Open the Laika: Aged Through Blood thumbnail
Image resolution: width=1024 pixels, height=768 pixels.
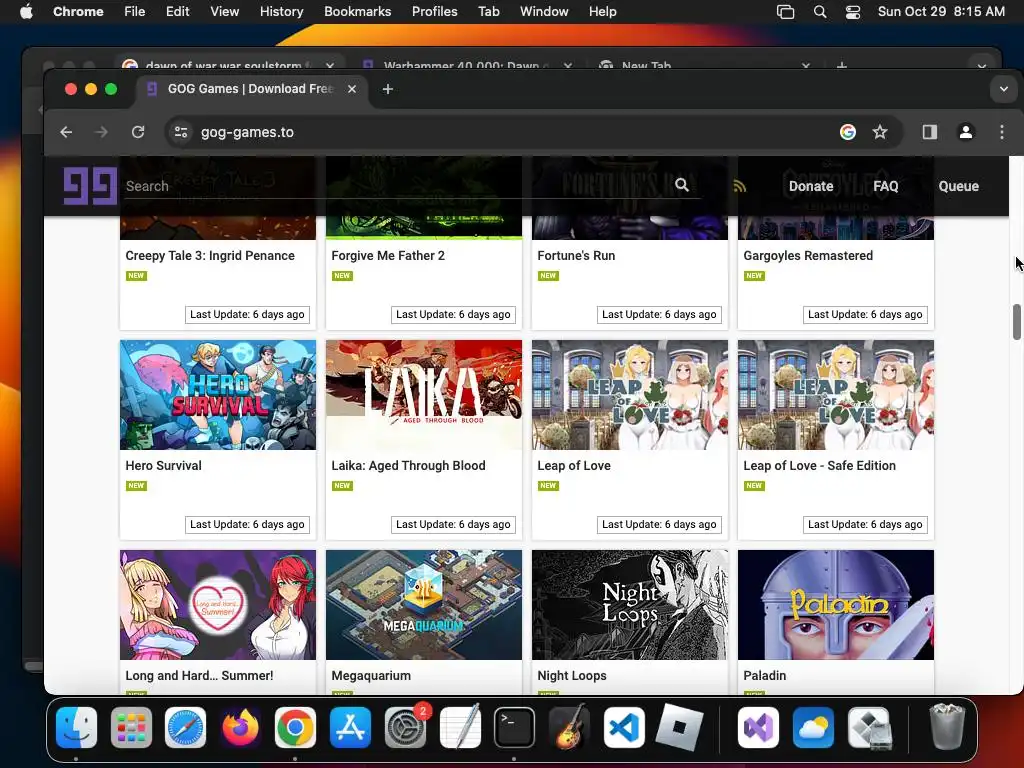pyautogui.click(x=424, y=394)
